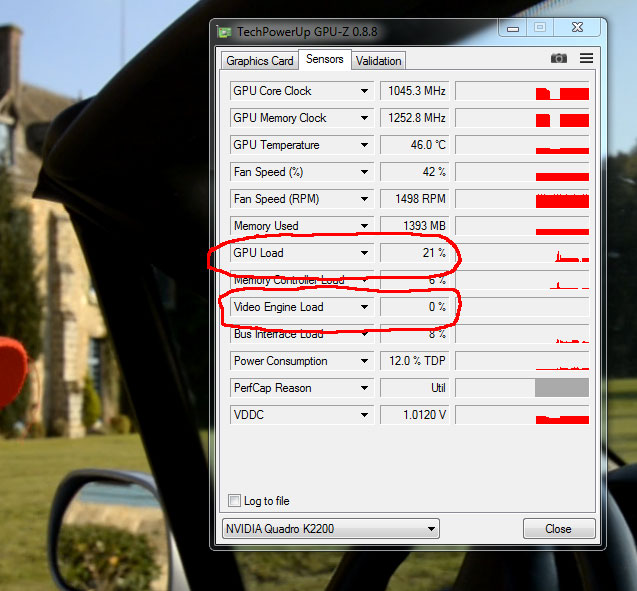Click the Util PerfCap value

click(415, 388)
